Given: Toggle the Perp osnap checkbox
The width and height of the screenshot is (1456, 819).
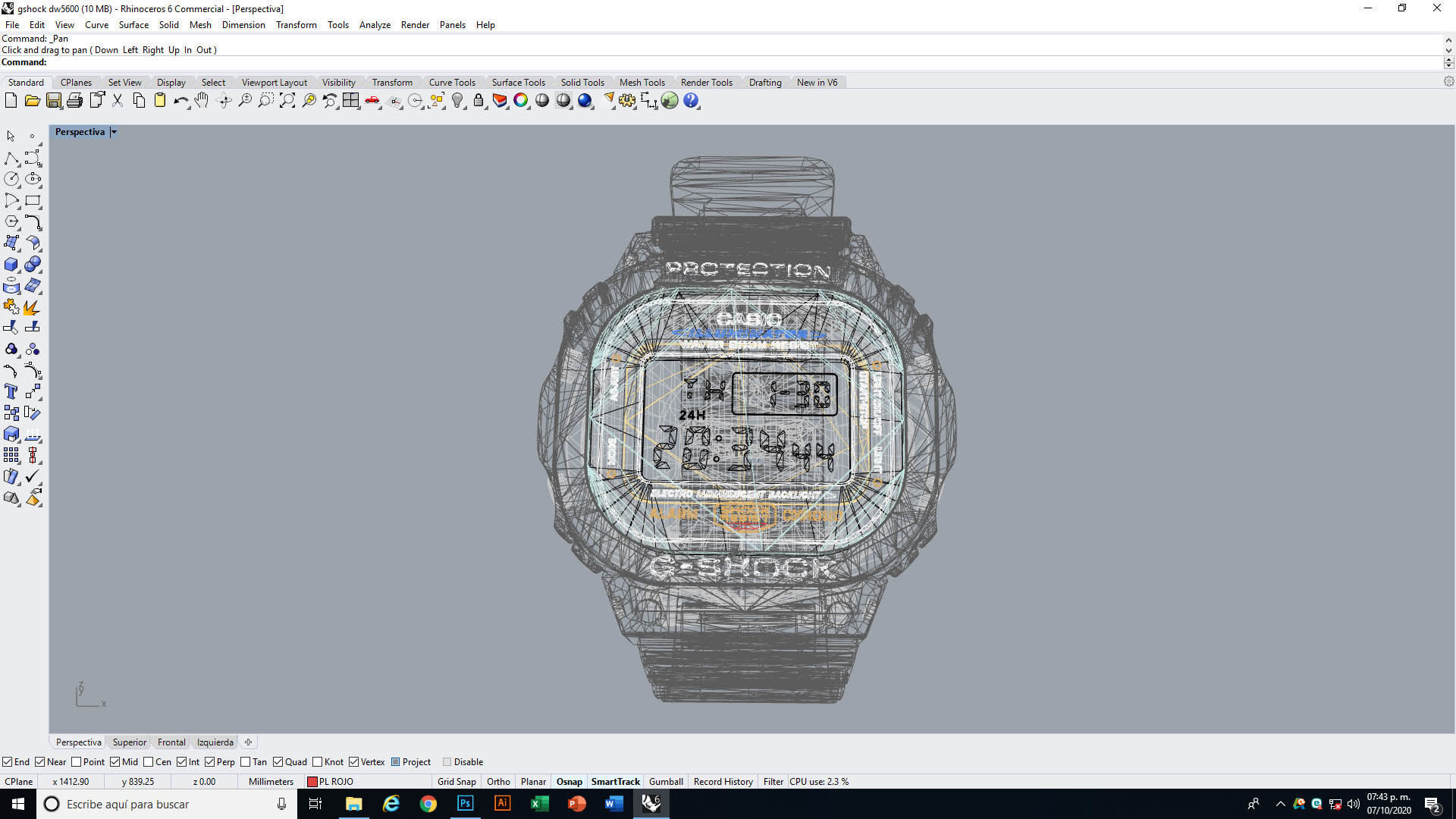Looking at the screenshot, I should click(x=210, y=762).
